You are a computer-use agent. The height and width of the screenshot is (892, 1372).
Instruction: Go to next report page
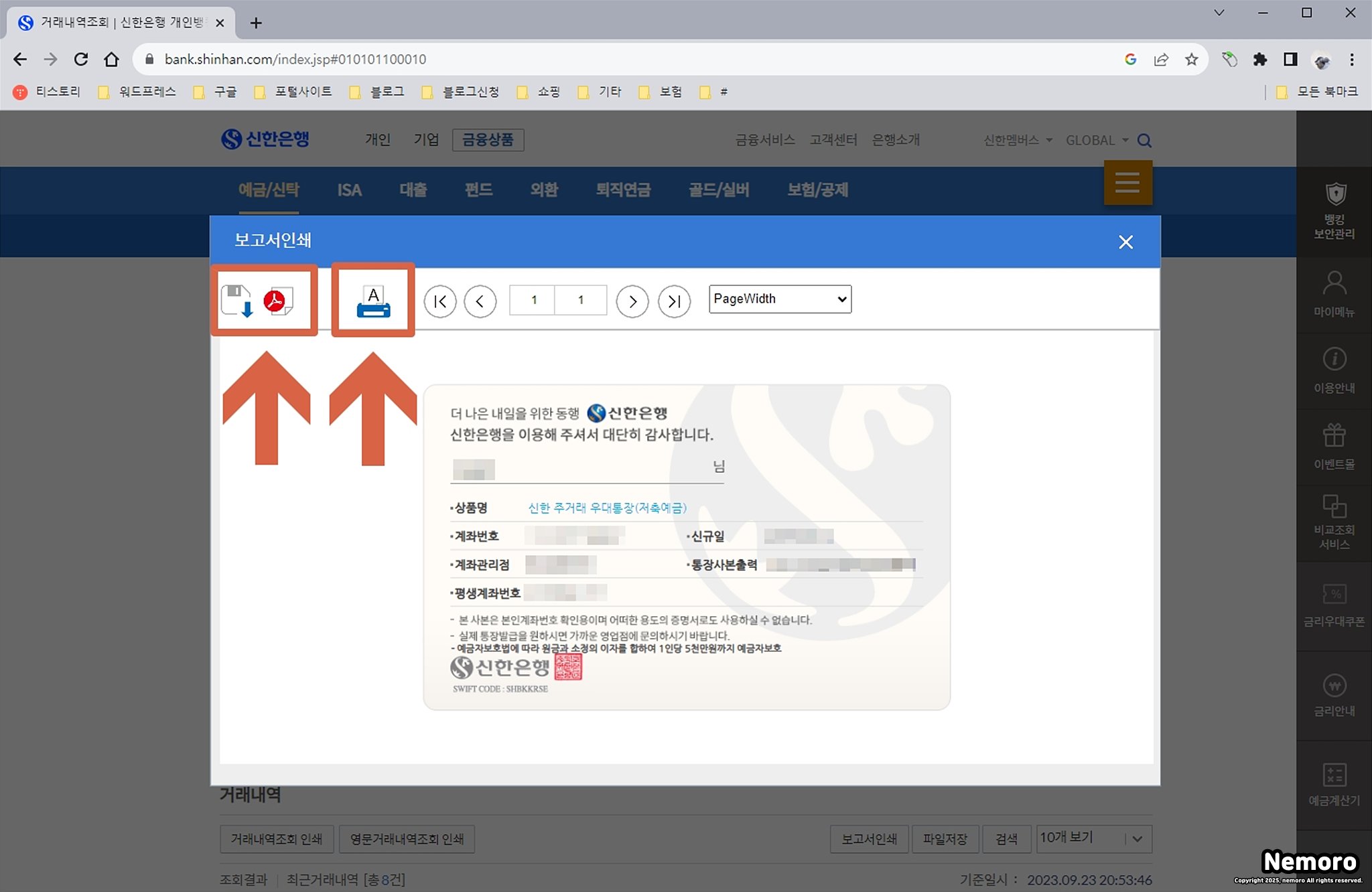[x=632, y=301]
